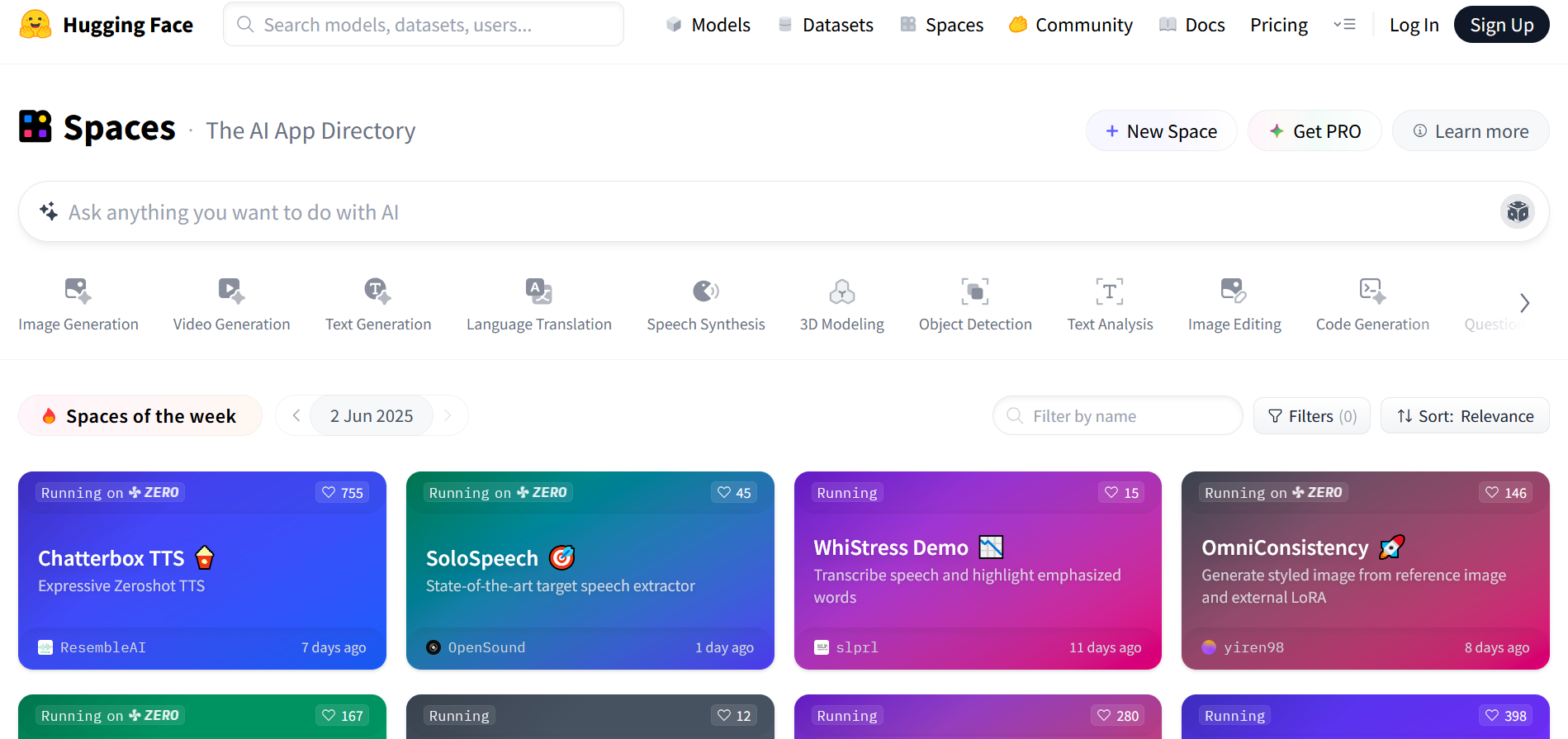The height and width of the screenshot is (739, 1568).
Task: Open Image Editing category icon
Action: click(x=1234, y=291)
